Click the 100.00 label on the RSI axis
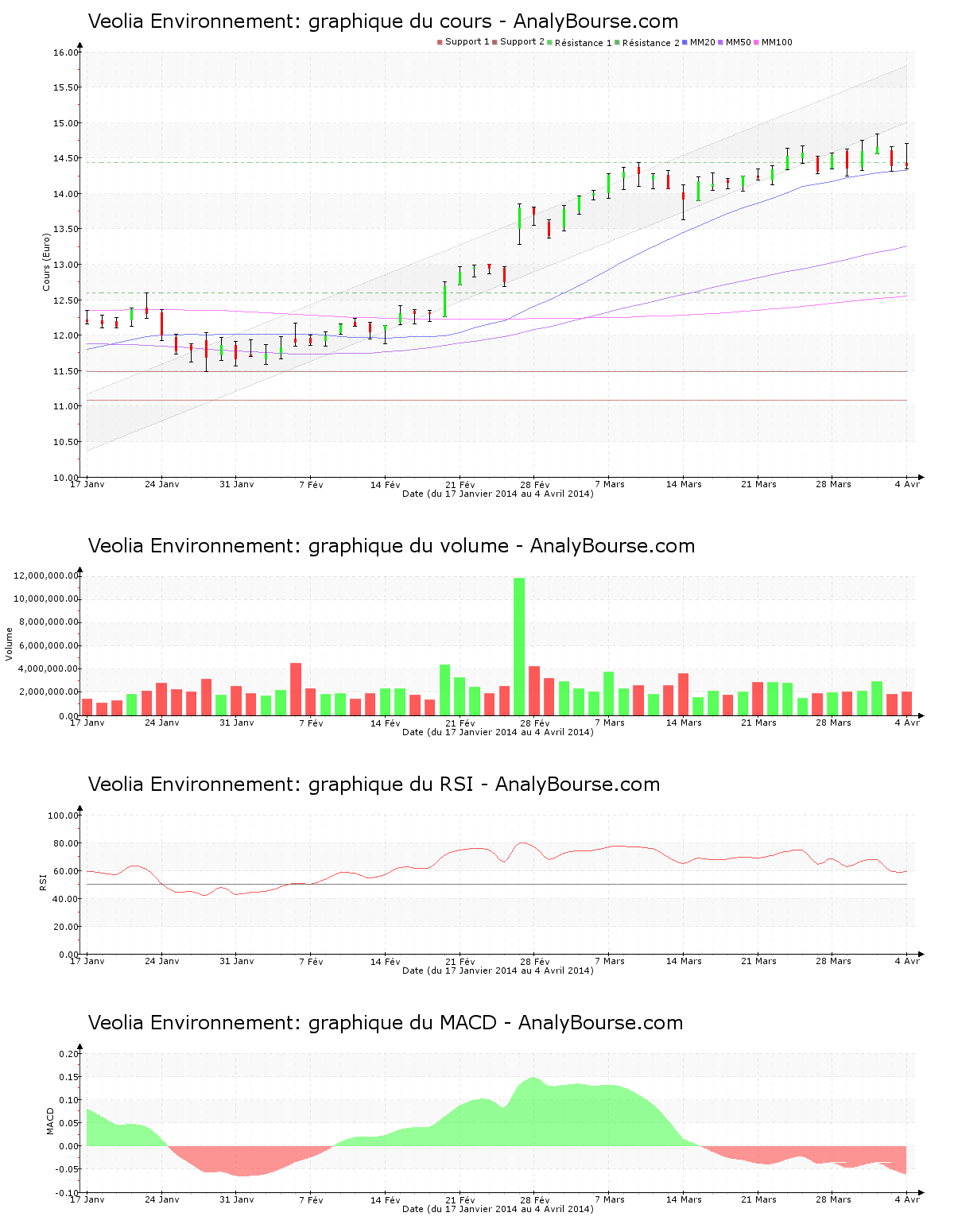954x1232 pixels. click(x=64, y=816)
